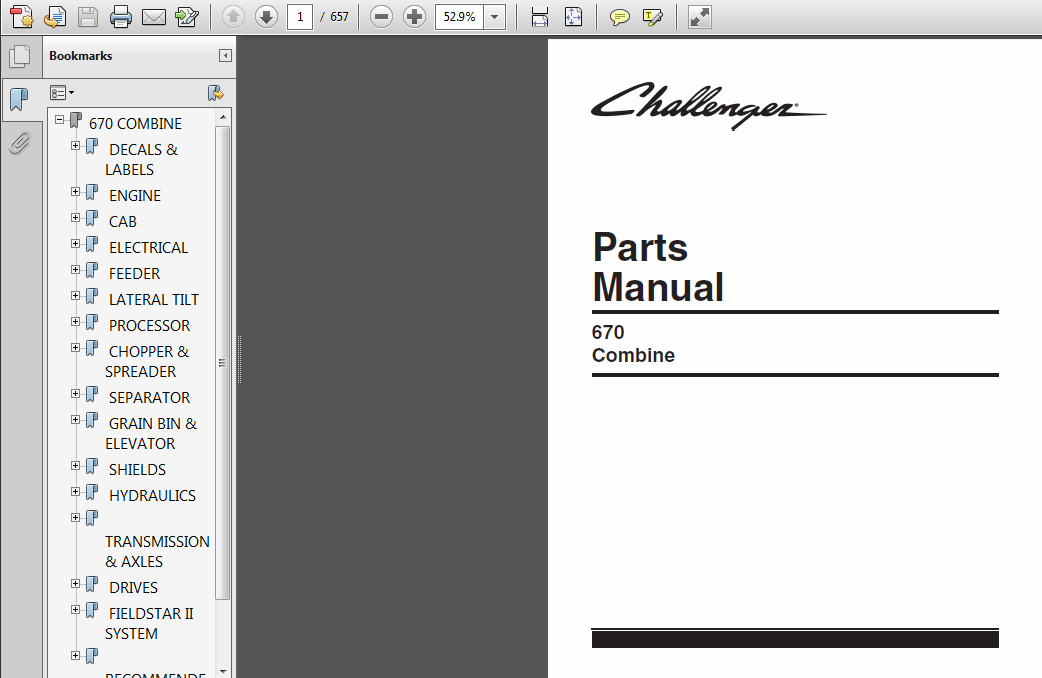Click the bookmarks vertical scrollbar thumb
The height and width of the screenshot is (678, 1042).
(223, 363)
